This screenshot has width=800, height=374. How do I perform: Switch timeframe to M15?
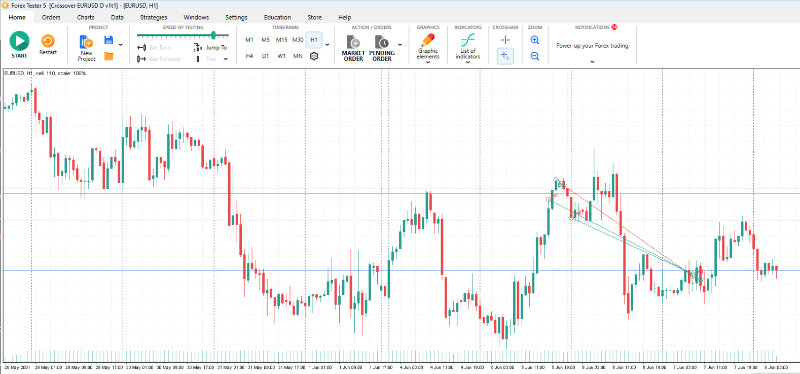click(x=282, y=40)
